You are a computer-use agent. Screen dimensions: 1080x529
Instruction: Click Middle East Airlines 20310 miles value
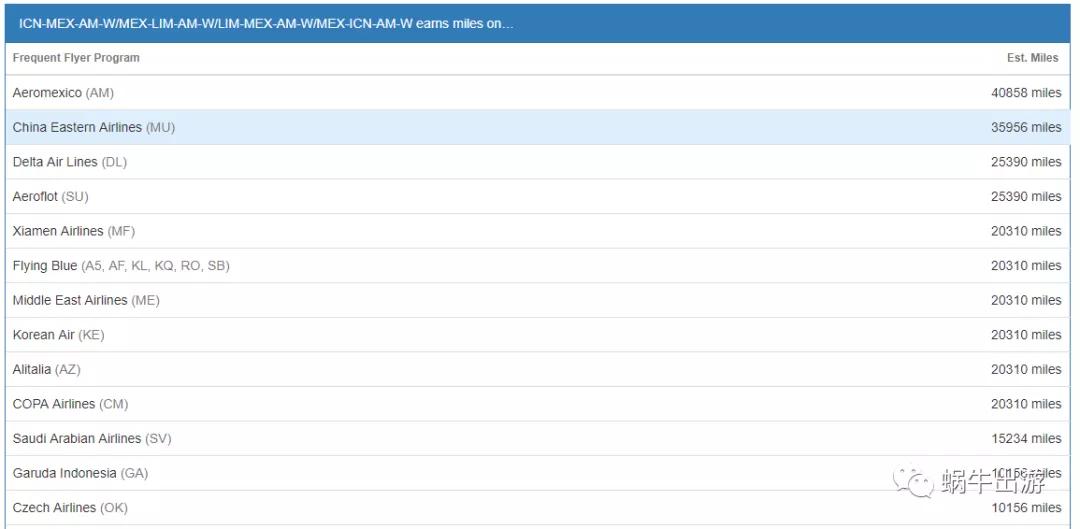click(1026, 300)
